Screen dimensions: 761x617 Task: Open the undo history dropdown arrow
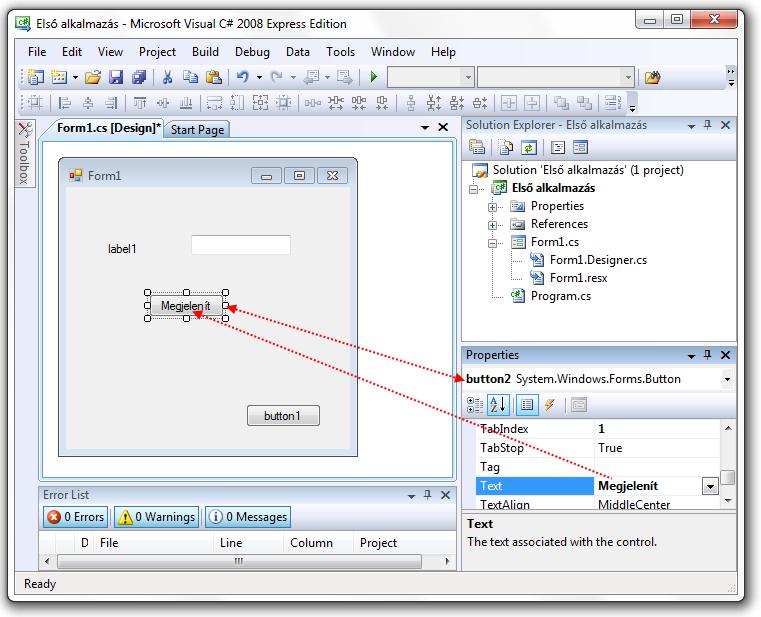tap(259, 77)
